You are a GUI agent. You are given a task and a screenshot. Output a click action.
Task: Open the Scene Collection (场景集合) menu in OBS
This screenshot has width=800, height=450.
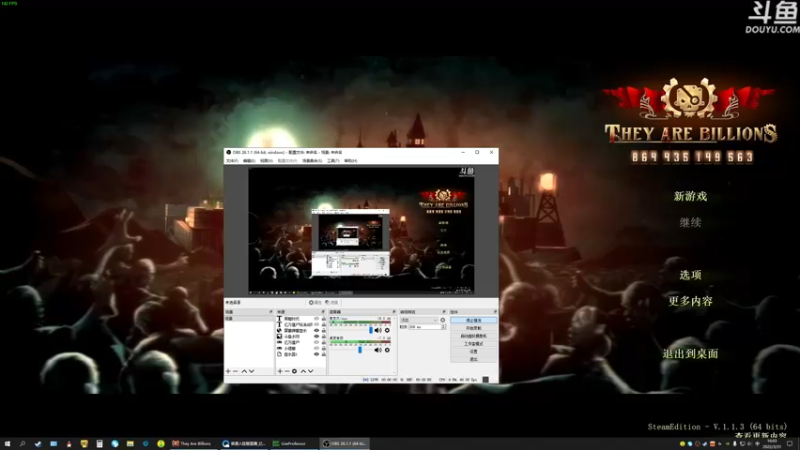tap(312, 161)
